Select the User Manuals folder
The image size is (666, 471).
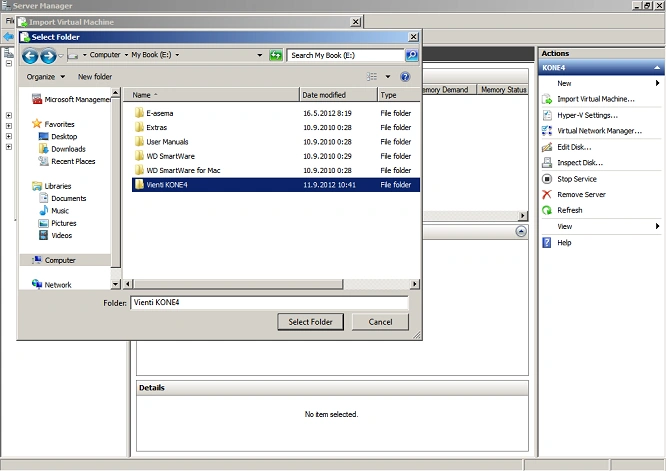click(x=276, y=142)
